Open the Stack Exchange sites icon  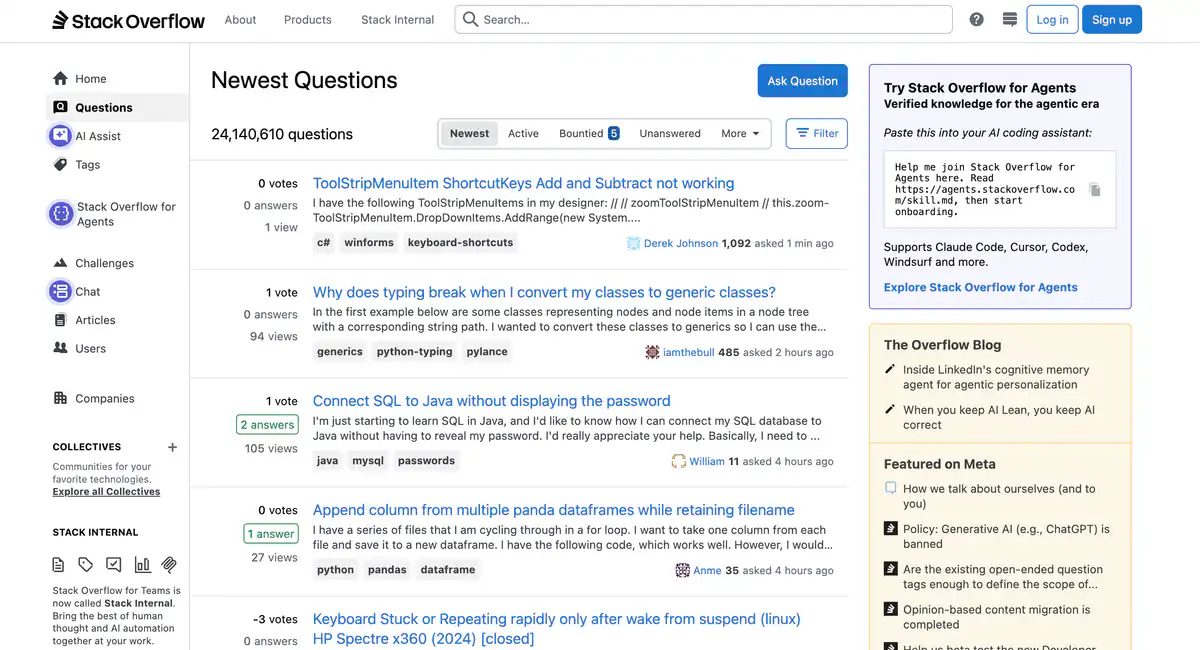coord(1010,20)
